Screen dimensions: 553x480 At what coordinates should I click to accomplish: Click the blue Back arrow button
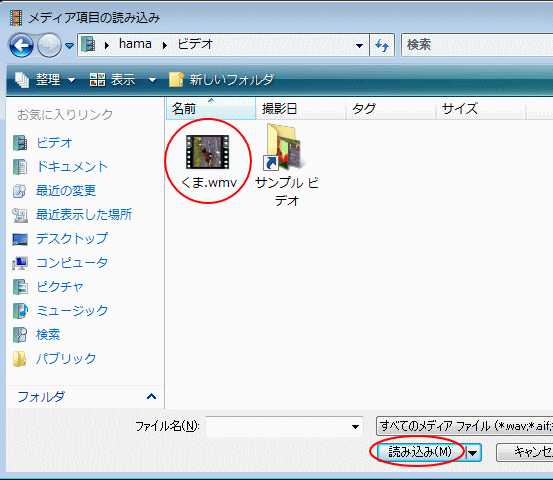22,45
